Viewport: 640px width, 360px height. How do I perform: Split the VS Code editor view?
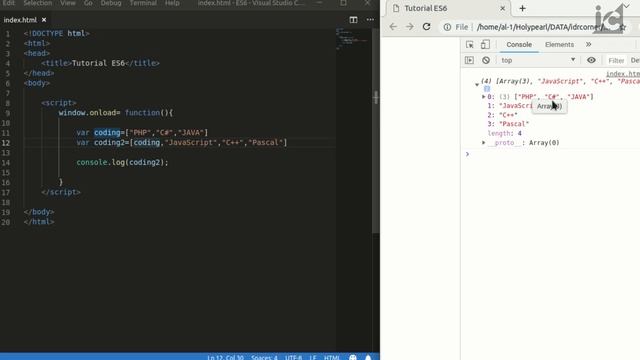point(353,20)
